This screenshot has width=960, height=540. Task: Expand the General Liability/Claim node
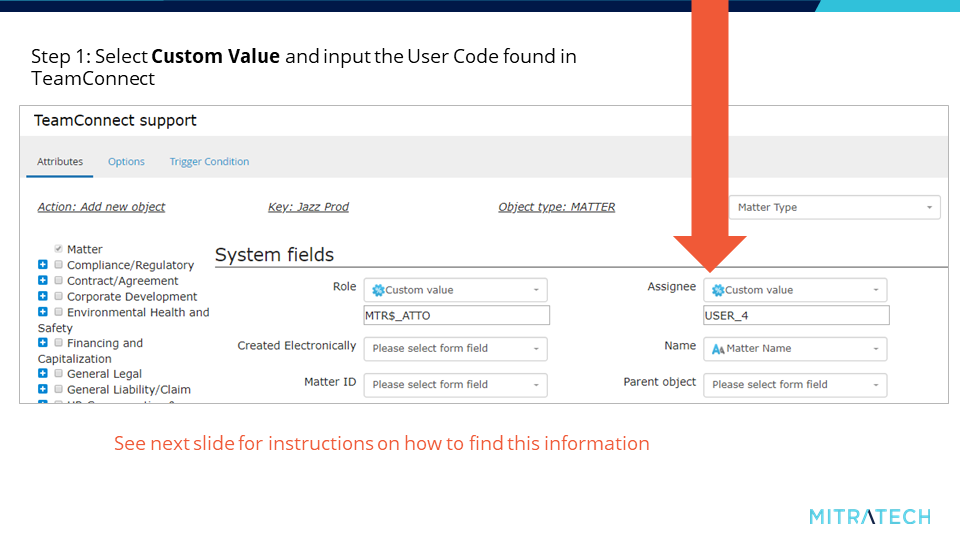pos(42,389)
